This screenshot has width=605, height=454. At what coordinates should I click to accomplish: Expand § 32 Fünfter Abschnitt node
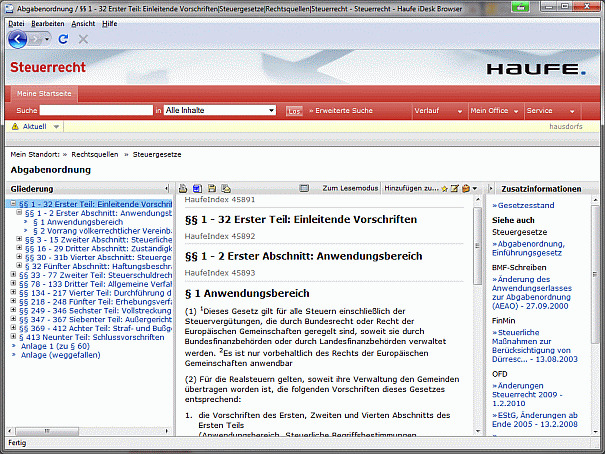(19, 266)
